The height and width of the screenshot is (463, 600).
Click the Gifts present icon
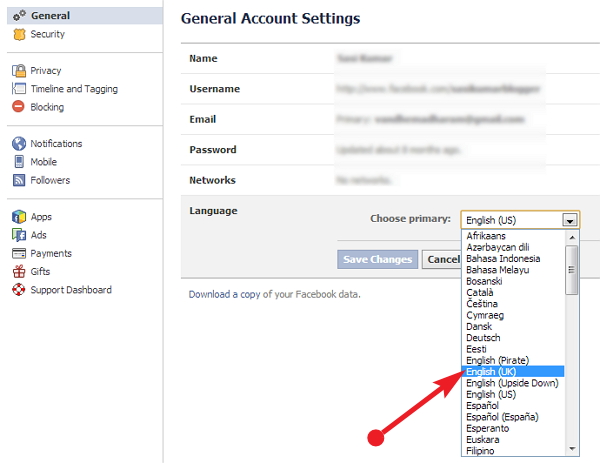[x=19, y=271]
